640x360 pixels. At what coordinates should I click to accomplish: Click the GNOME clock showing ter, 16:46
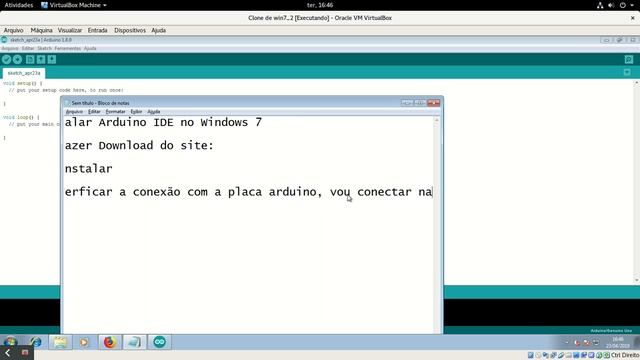(x=320, y=5)
